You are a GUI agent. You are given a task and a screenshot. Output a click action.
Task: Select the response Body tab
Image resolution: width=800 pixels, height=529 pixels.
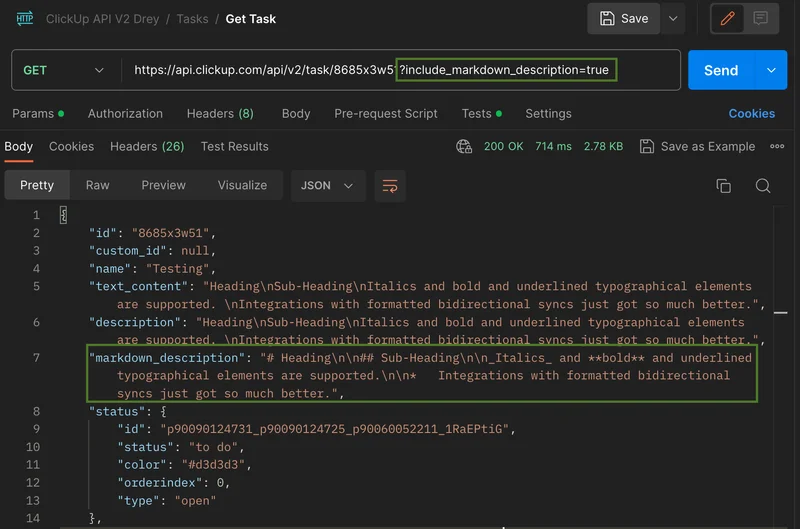click(x=18, y=147)
